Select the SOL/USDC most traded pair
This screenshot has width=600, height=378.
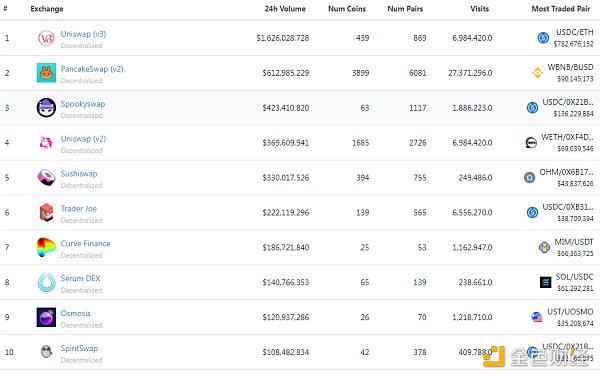[x=574, y=277]
